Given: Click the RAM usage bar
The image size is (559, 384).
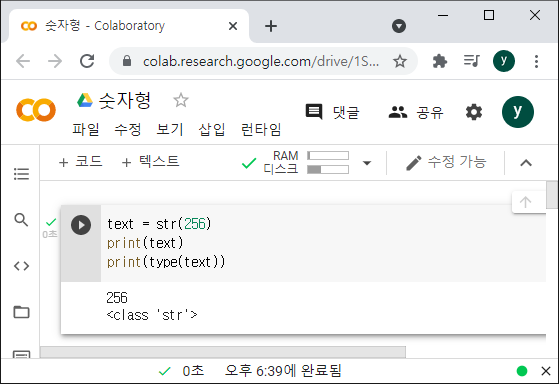Looking at the screenshot, I should [x=328, y=155].
